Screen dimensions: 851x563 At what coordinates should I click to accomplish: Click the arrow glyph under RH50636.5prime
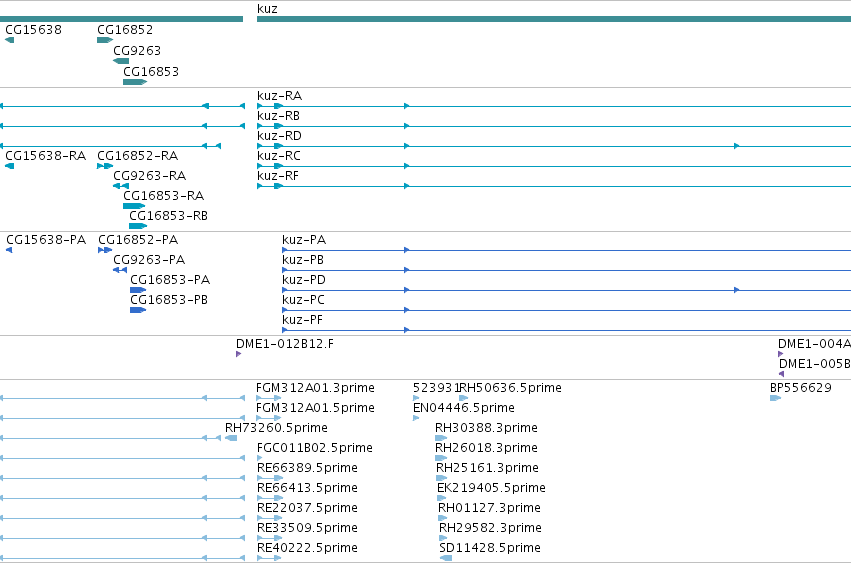pos(463,398)
